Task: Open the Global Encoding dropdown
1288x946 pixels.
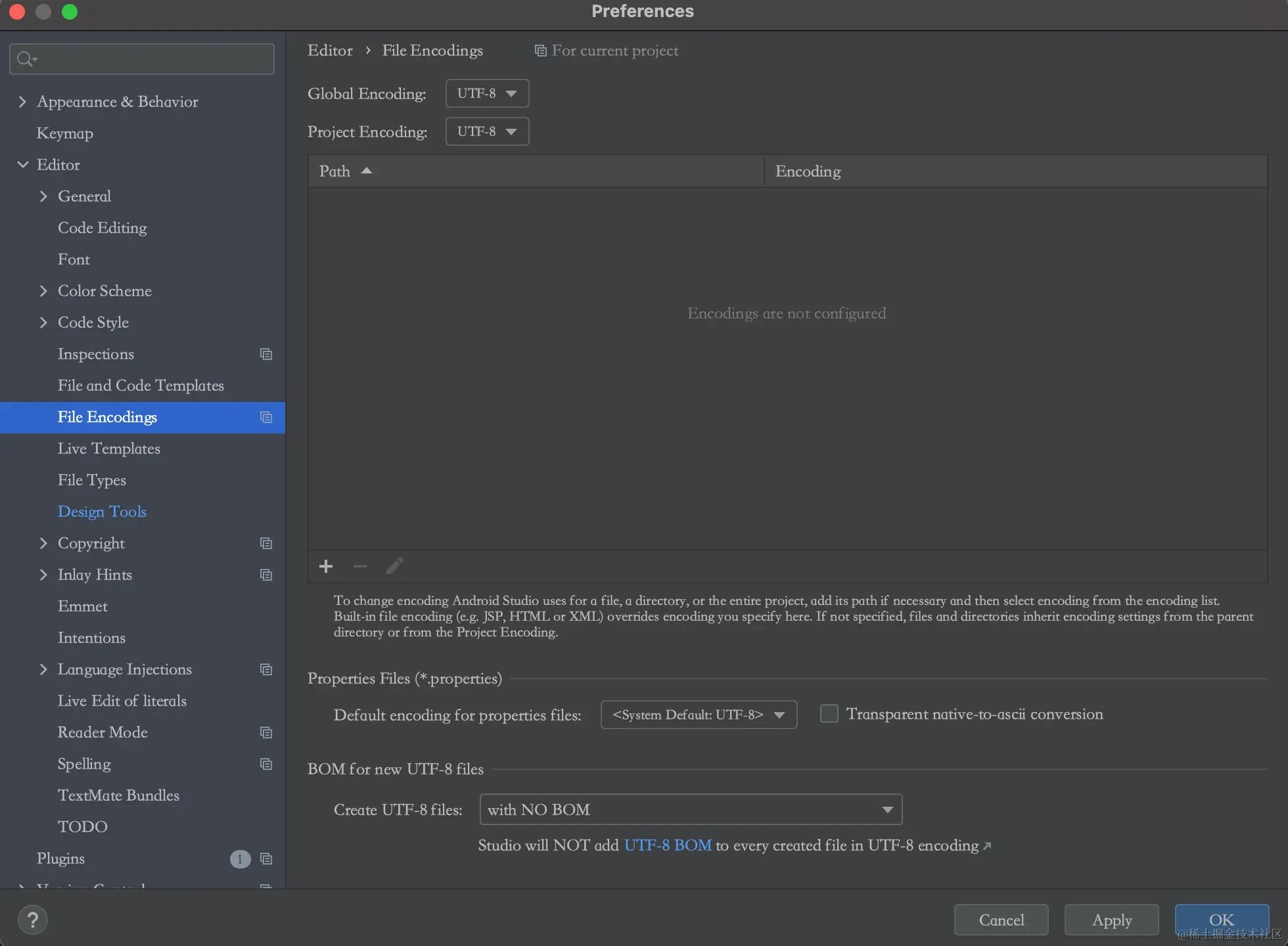Action: (487, 93)
